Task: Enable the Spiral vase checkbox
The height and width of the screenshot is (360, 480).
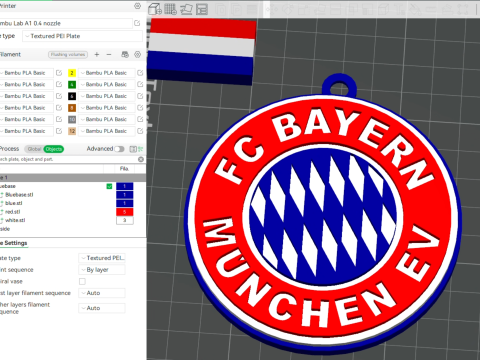Action: [82, 281]
